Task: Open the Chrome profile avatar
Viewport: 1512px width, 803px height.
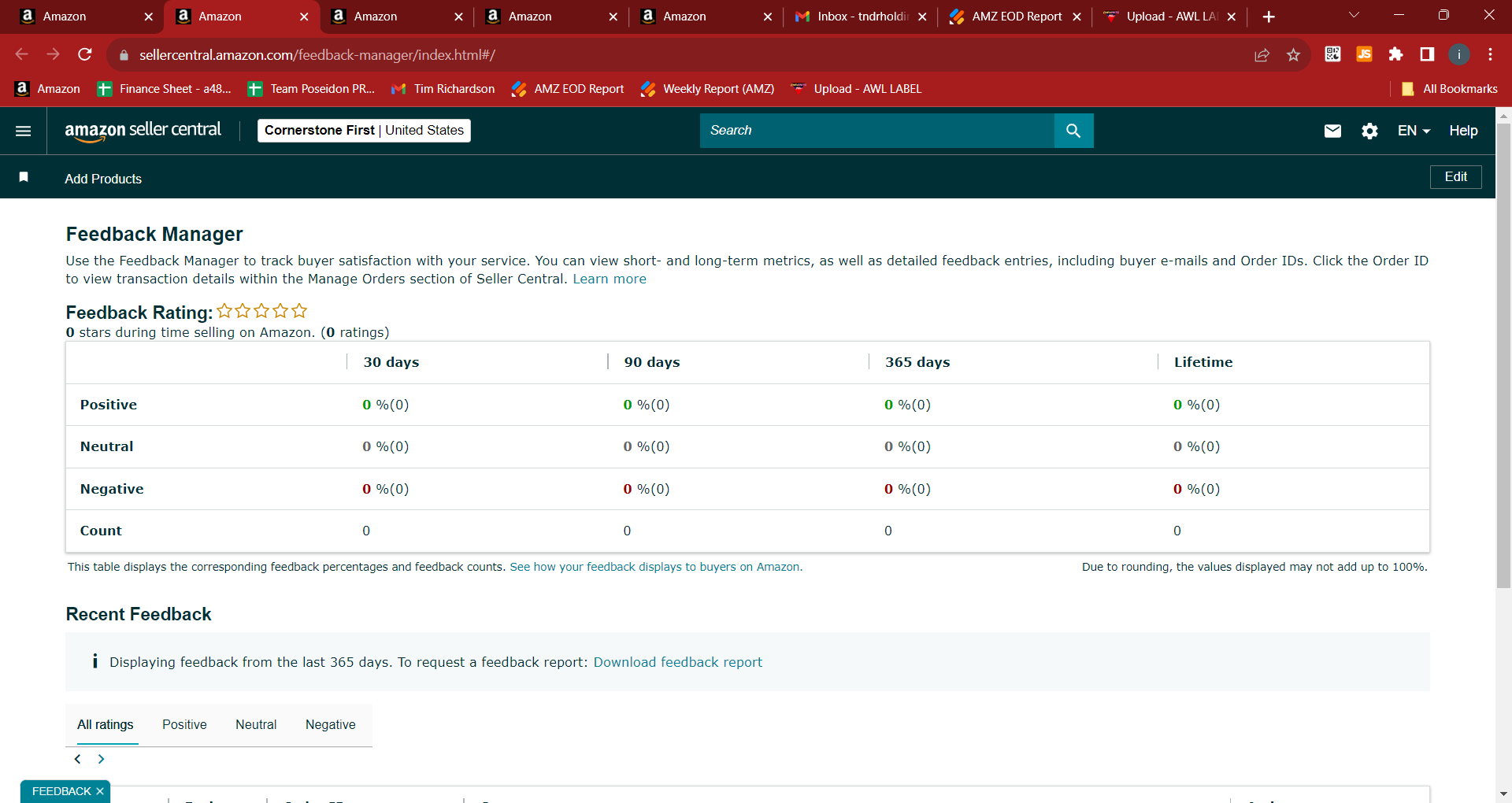Action: point(1459,54)
